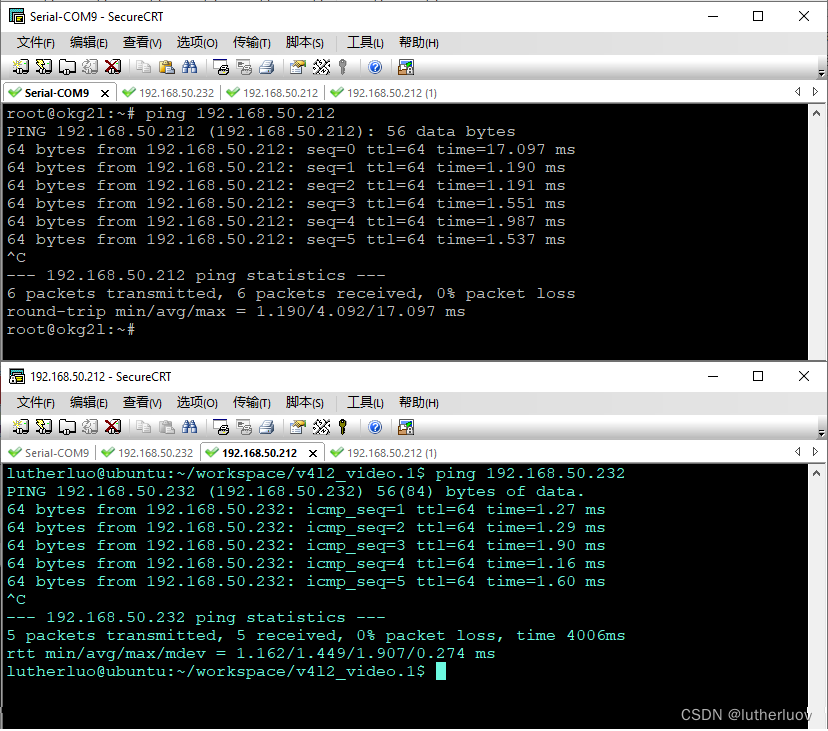The image size is (828, 731).
Task: Minimize the 192.168.50.212 SecureCRT window
Action: 713,376
